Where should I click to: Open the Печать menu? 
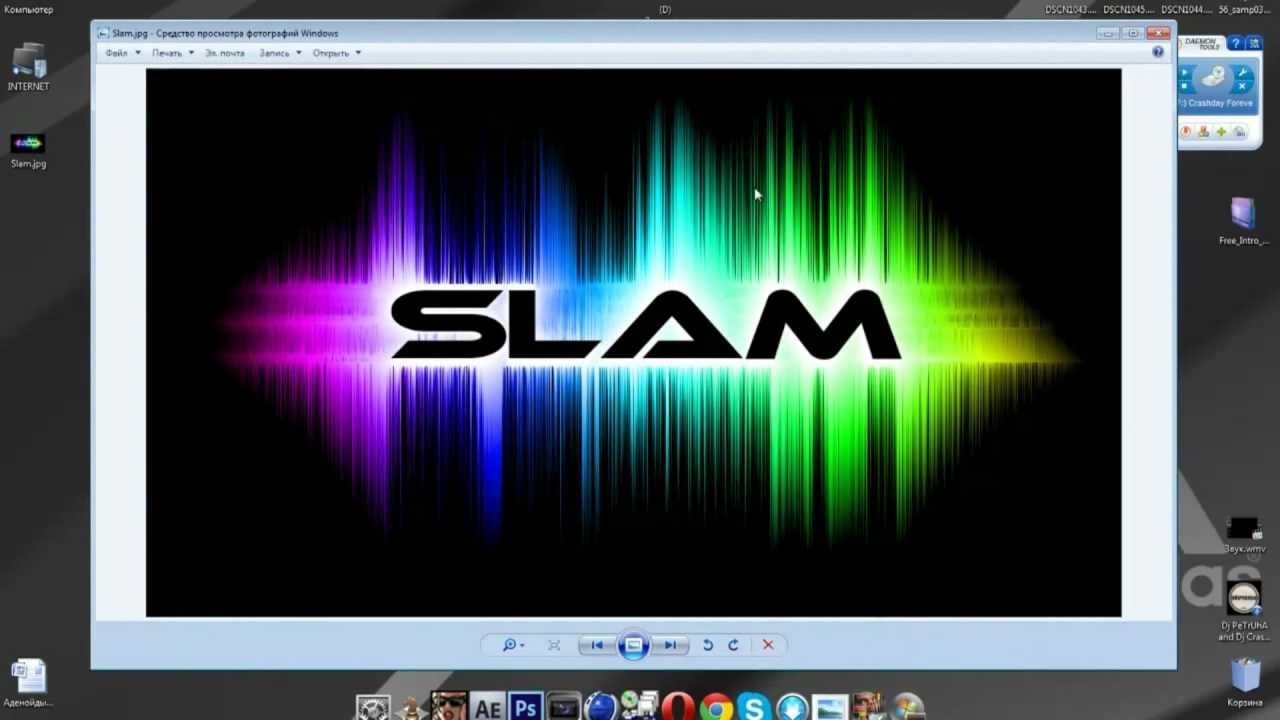173,53
